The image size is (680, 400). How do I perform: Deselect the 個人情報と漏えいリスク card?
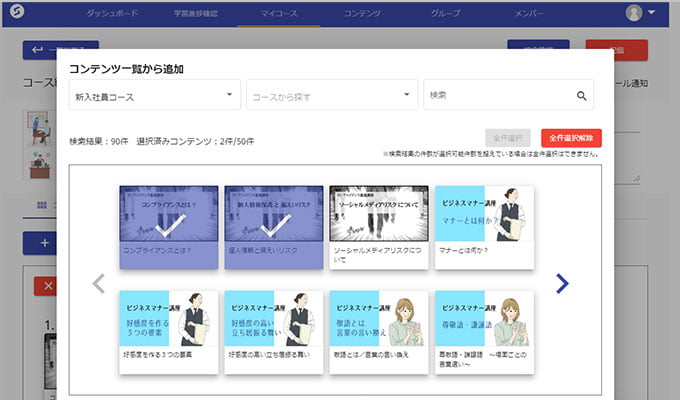(274, 227)
